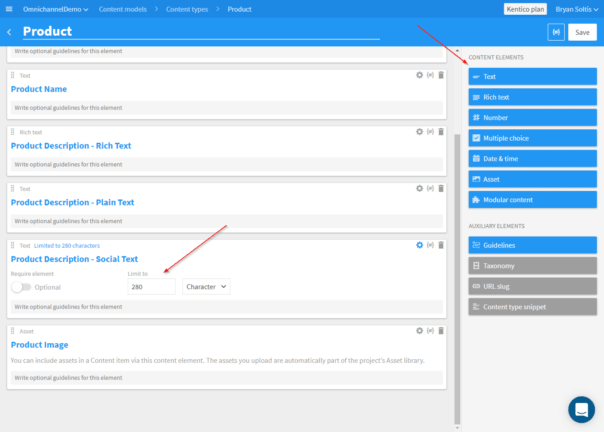Navigate to Content models breadcrumb

click(x=122, y=9)
